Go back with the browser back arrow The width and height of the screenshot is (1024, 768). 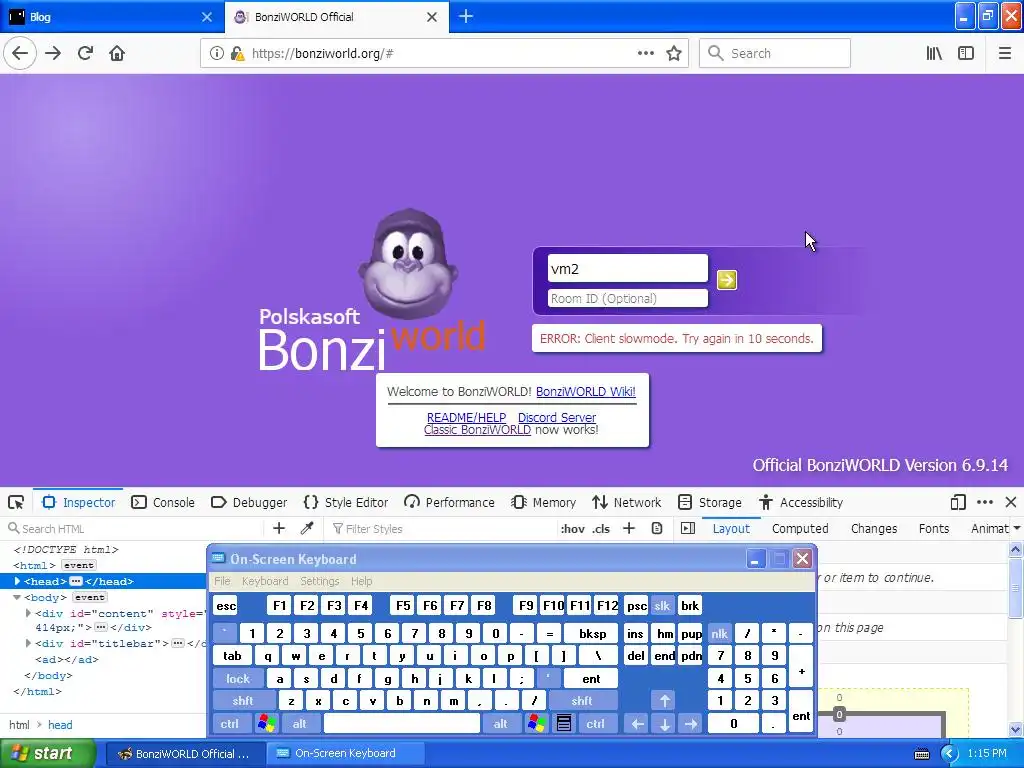click(20, 53)
